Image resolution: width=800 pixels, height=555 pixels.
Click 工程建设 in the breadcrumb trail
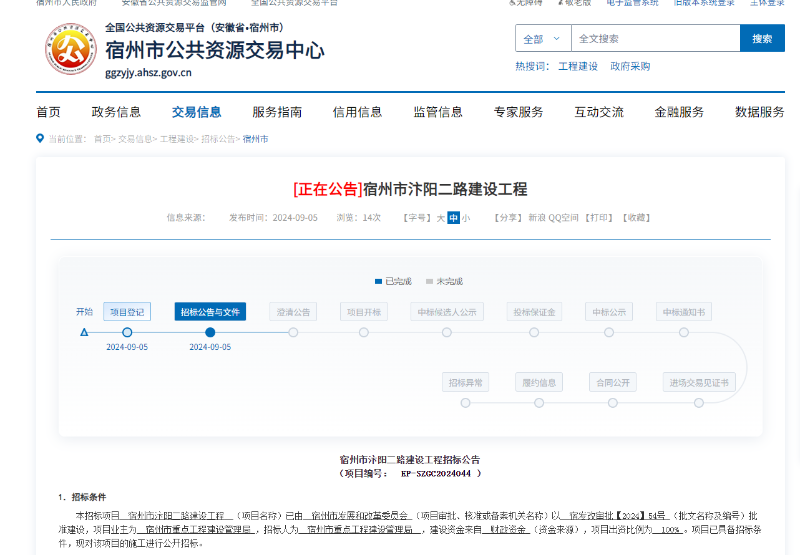pos(177,139)
